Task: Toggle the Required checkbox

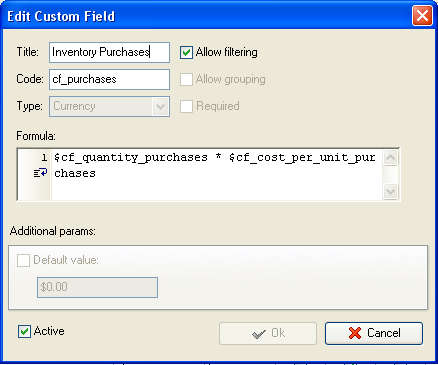Action: click(x=186, y=106)
